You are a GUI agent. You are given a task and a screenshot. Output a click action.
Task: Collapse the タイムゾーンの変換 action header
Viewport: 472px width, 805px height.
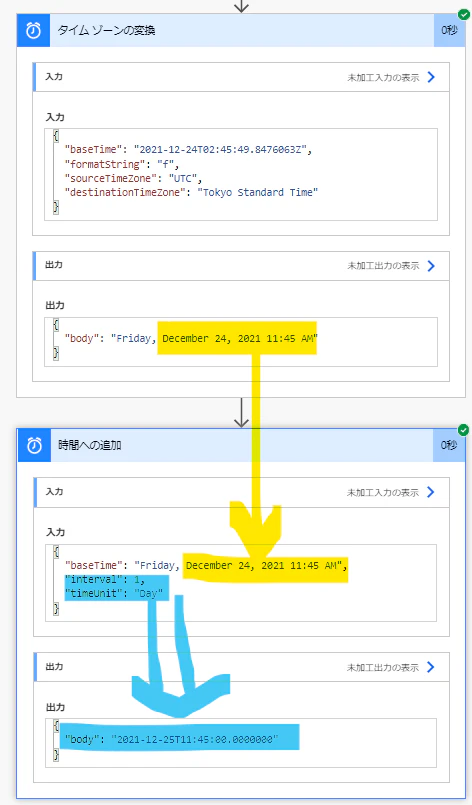point(241,30)
